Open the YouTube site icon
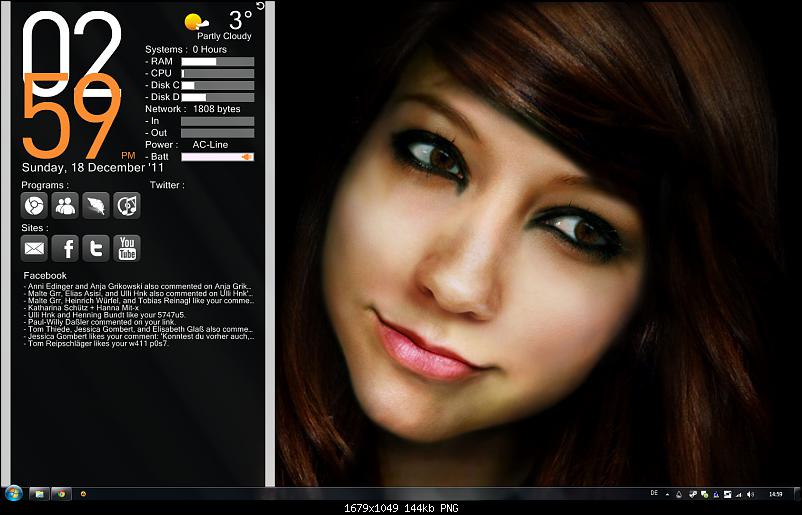Viewport: 802px width, 515px height. point(127,248)
